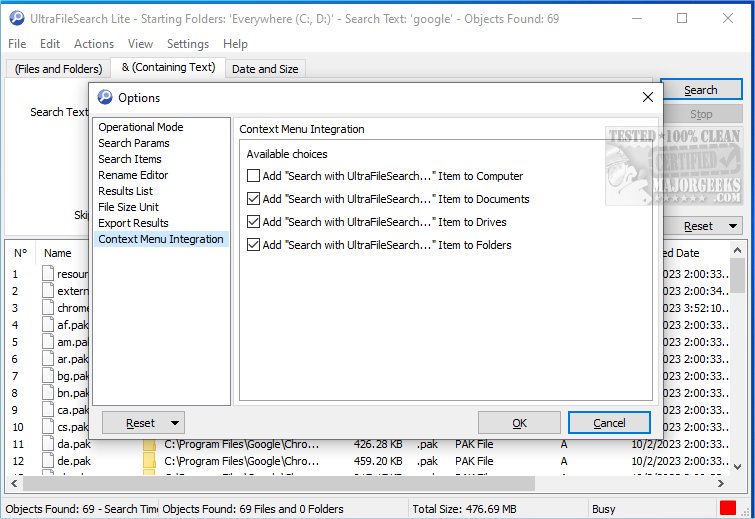Click the file icon next to am.pak
The width and height of the screenshot is (755, 519).
(x=48, y=341)
